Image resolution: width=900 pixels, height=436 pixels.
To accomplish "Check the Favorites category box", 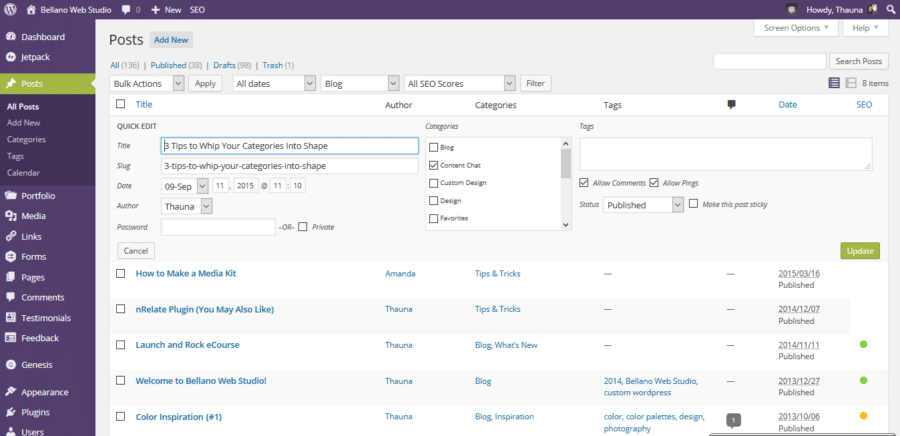I will tap(433, 219).
